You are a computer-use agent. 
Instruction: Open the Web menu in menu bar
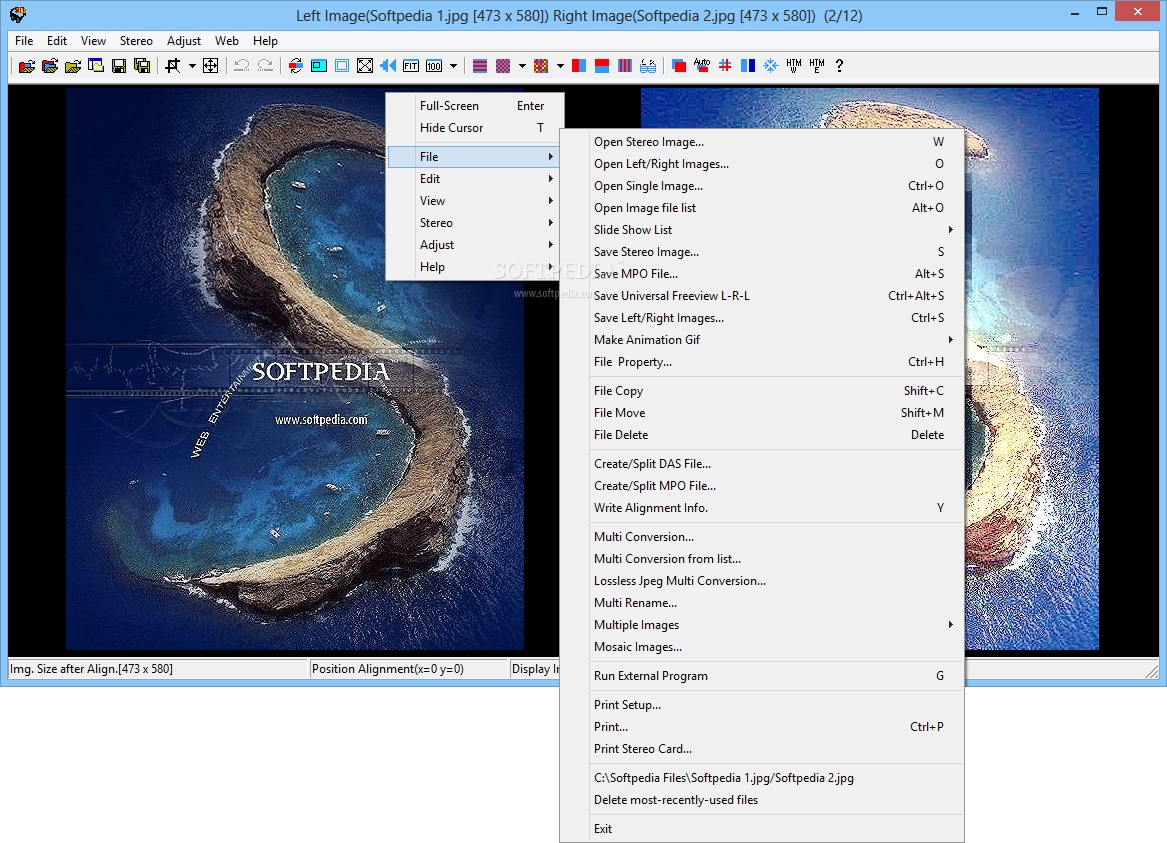click(227, 41)
